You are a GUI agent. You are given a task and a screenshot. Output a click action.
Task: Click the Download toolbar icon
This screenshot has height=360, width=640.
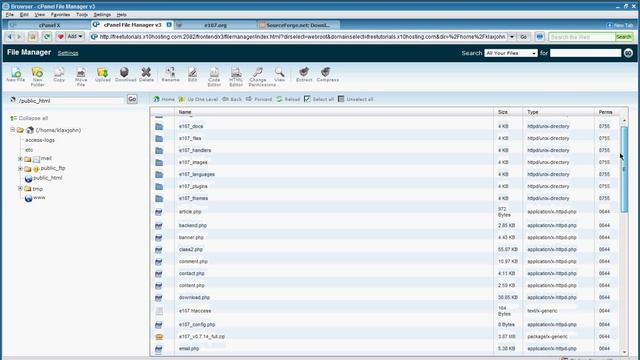(x=125, y=75)
